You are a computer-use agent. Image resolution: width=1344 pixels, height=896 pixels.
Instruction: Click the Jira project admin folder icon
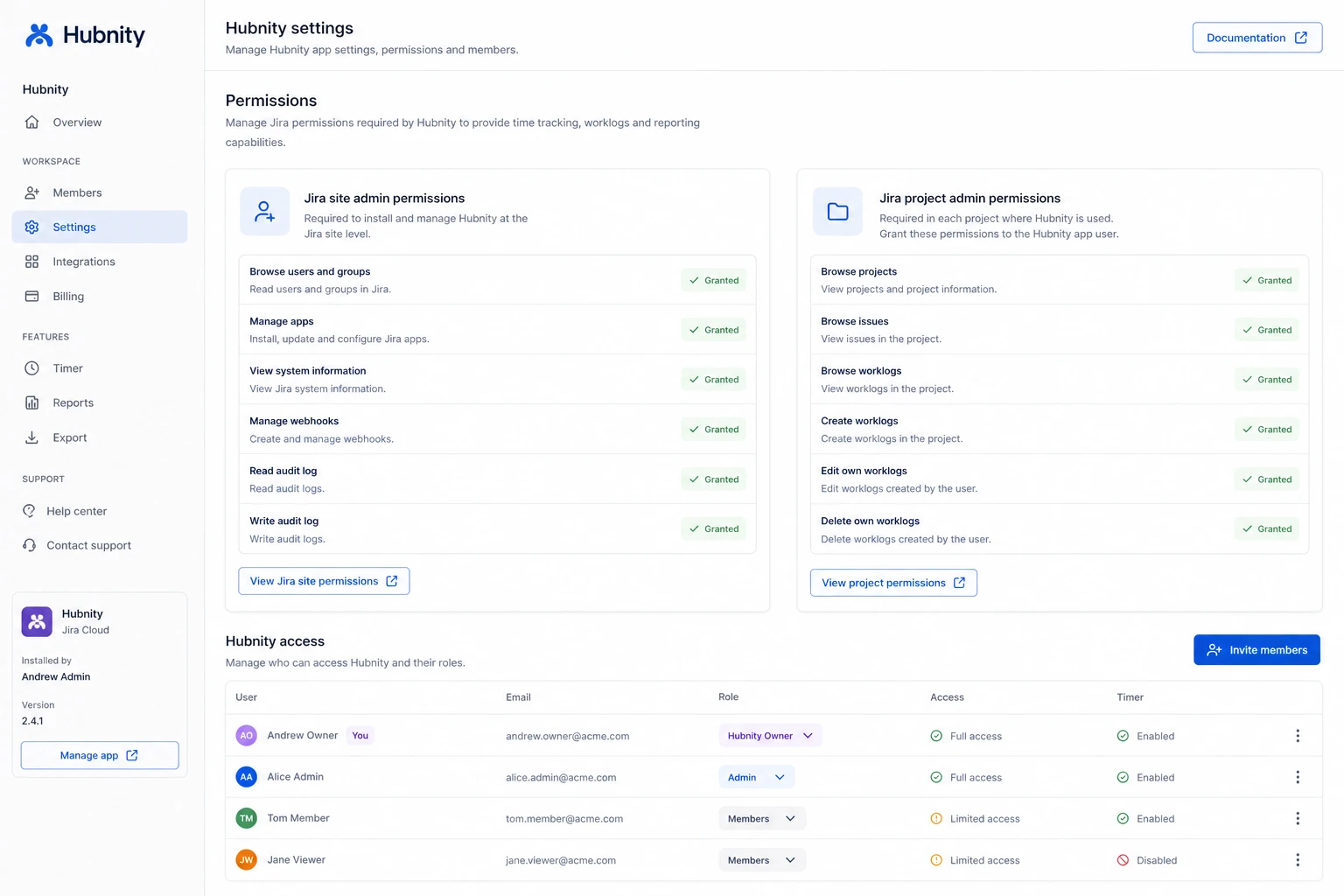point(838,212)
